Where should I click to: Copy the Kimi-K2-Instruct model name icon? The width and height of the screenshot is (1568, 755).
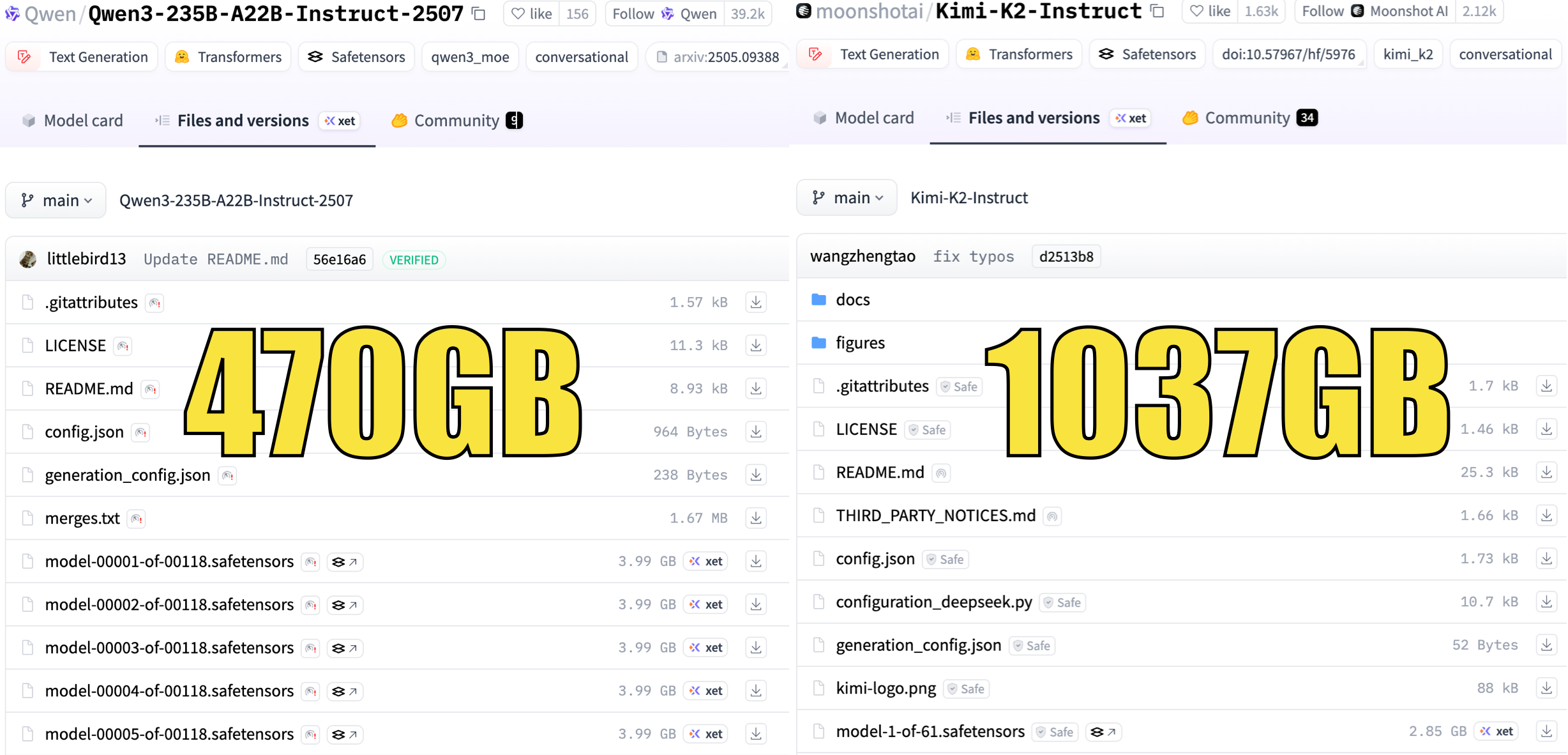(1157, 11)
